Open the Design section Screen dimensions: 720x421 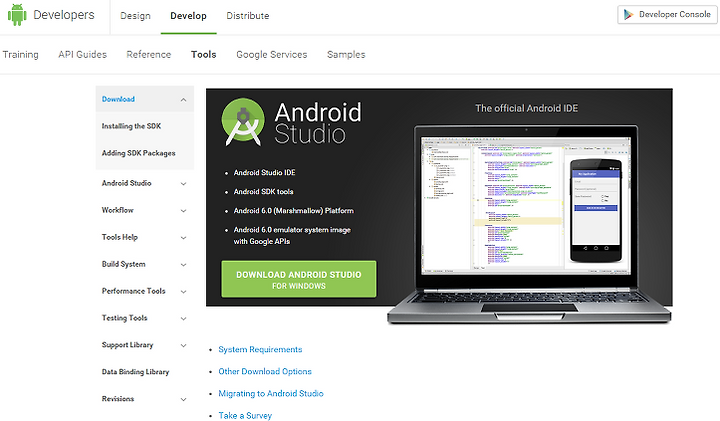(135, 16)
